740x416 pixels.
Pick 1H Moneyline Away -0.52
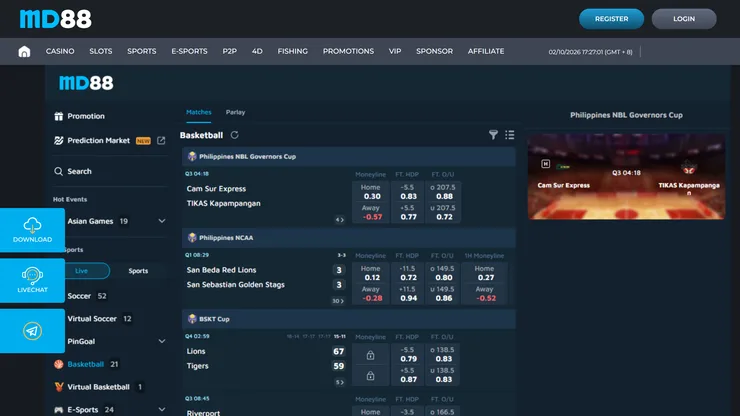[485, 294]
